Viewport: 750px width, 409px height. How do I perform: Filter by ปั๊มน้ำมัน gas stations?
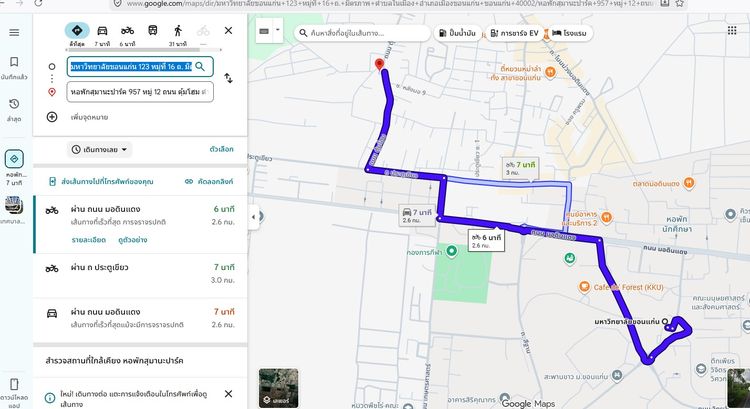457,33
